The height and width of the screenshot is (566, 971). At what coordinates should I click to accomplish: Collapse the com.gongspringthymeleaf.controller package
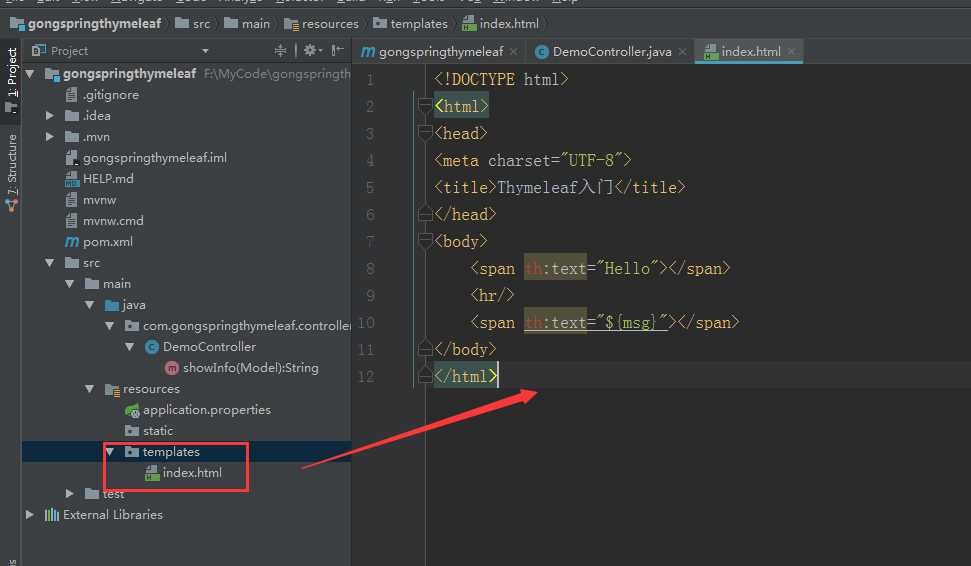[x=110, y=326]
